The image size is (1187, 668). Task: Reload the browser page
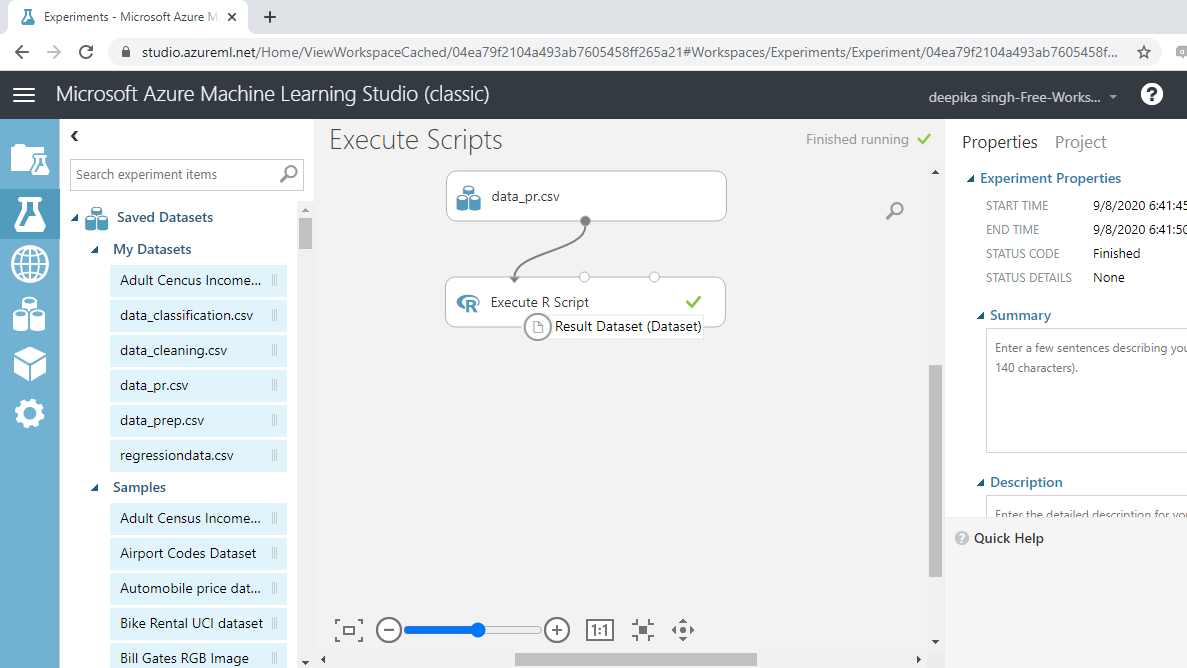(x=86, y=52)
